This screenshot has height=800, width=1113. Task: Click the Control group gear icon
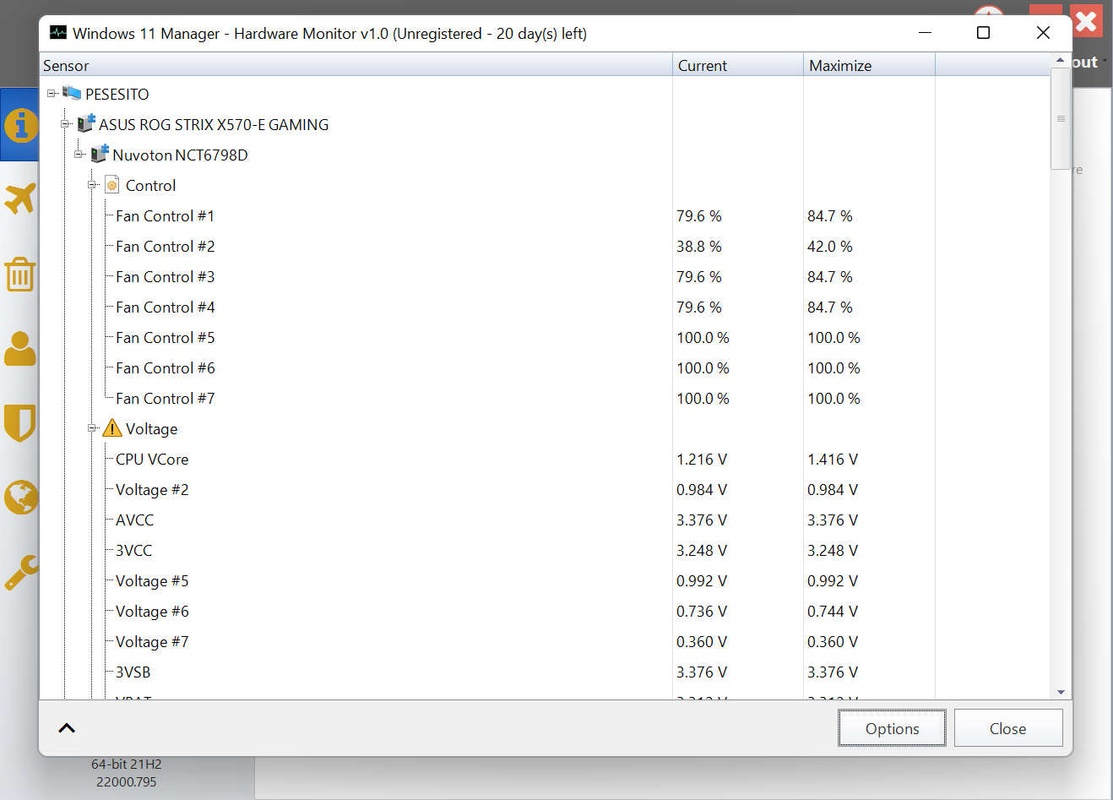pos(111,185)
